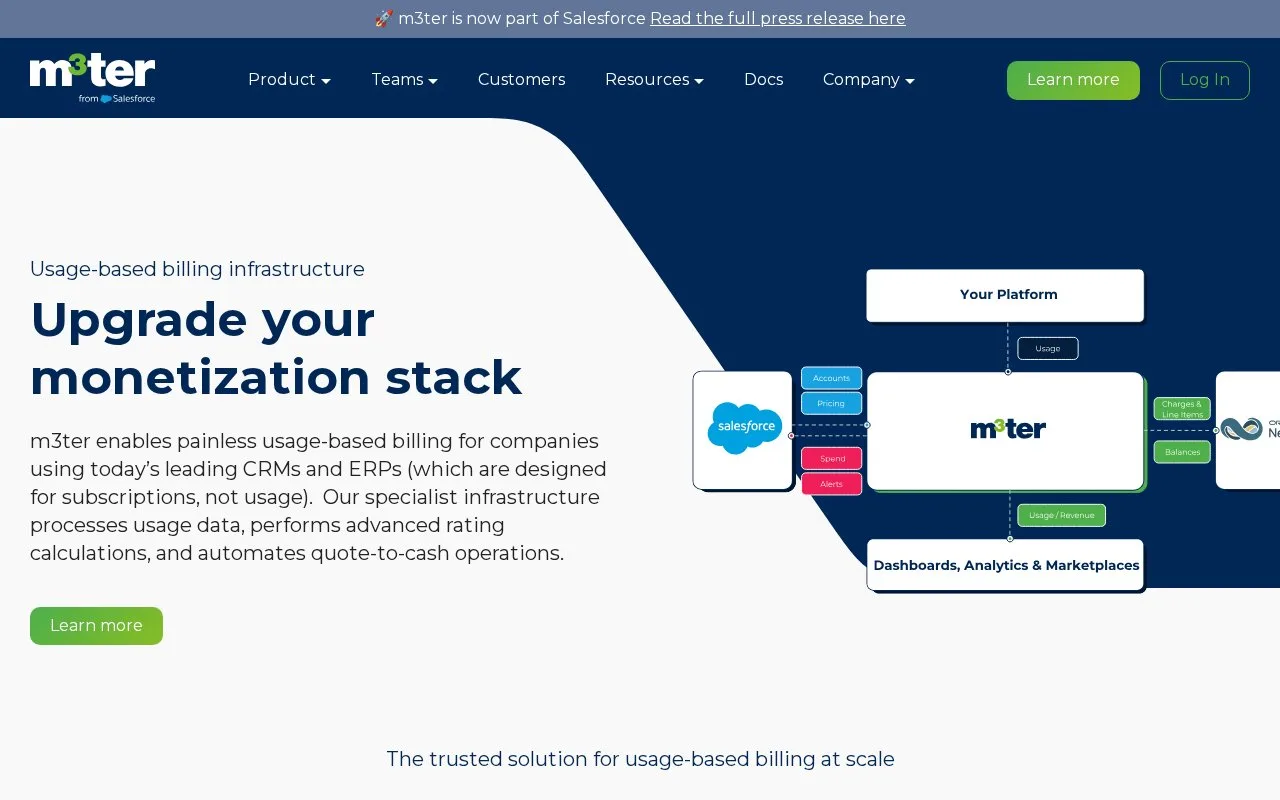Expand the Product dropdown menu

(x=289, y=80)
